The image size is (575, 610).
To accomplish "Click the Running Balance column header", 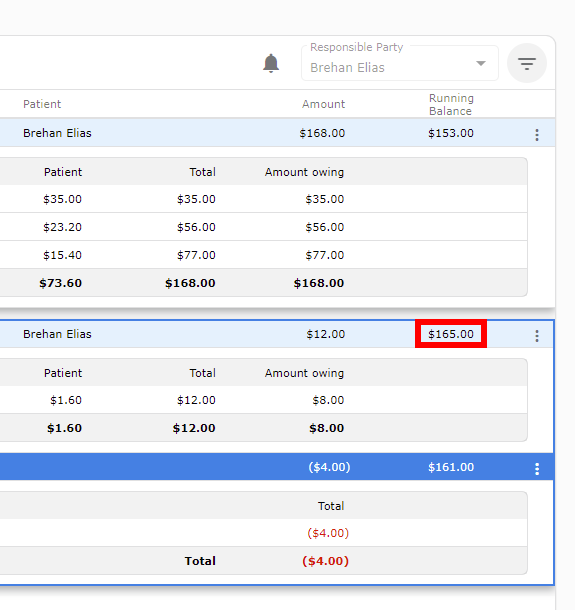I will (451, 104).
